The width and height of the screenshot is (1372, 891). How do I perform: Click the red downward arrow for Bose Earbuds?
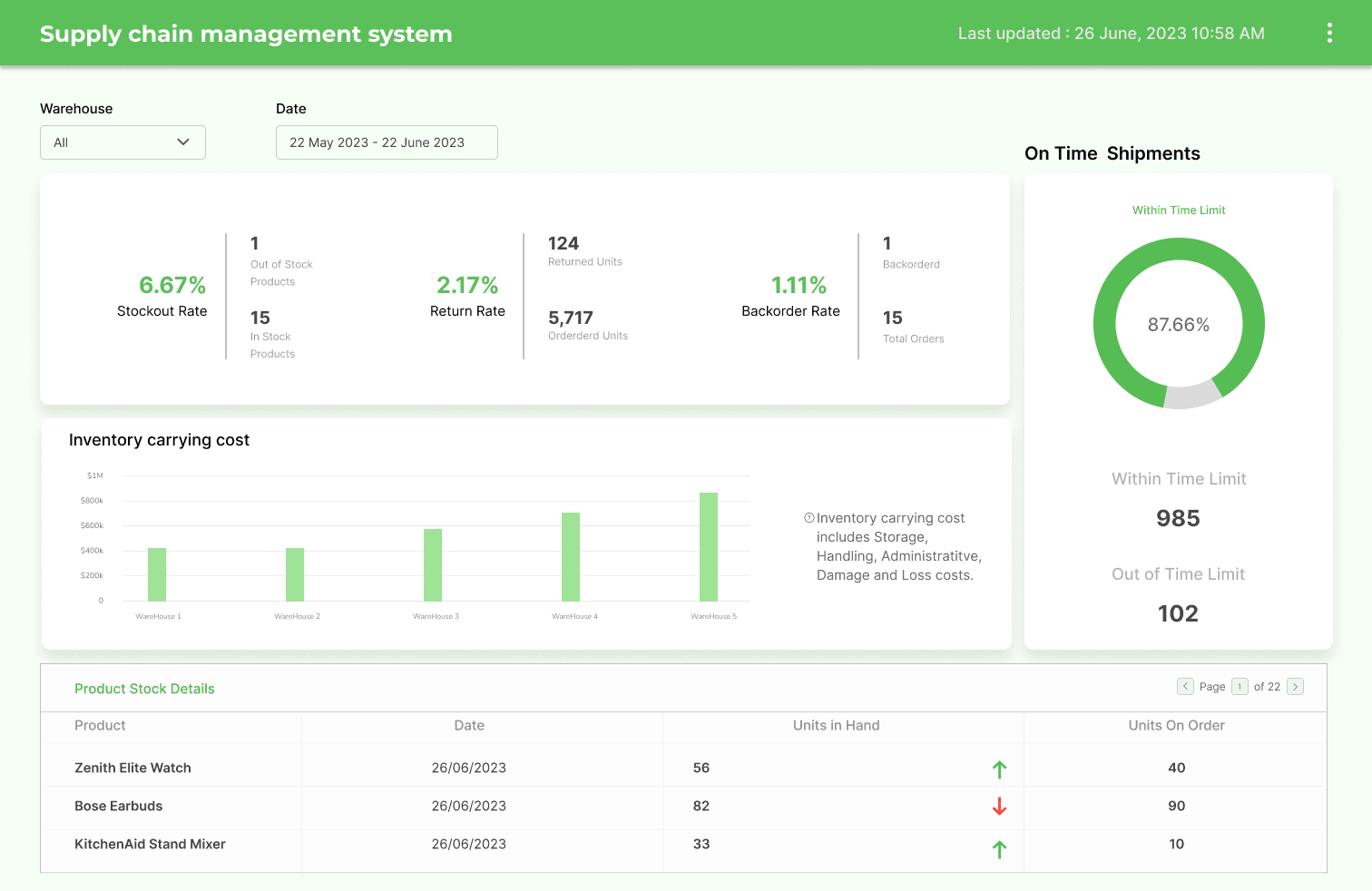click(999, 807)
